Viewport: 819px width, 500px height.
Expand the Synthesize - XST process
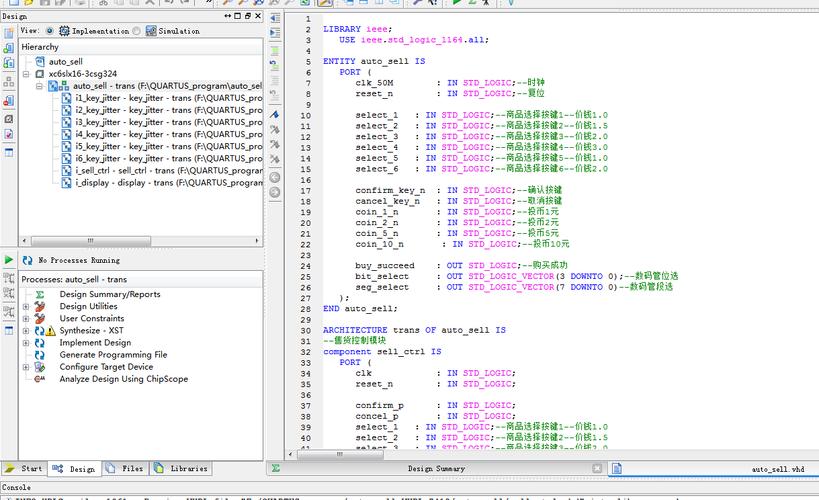26,331
